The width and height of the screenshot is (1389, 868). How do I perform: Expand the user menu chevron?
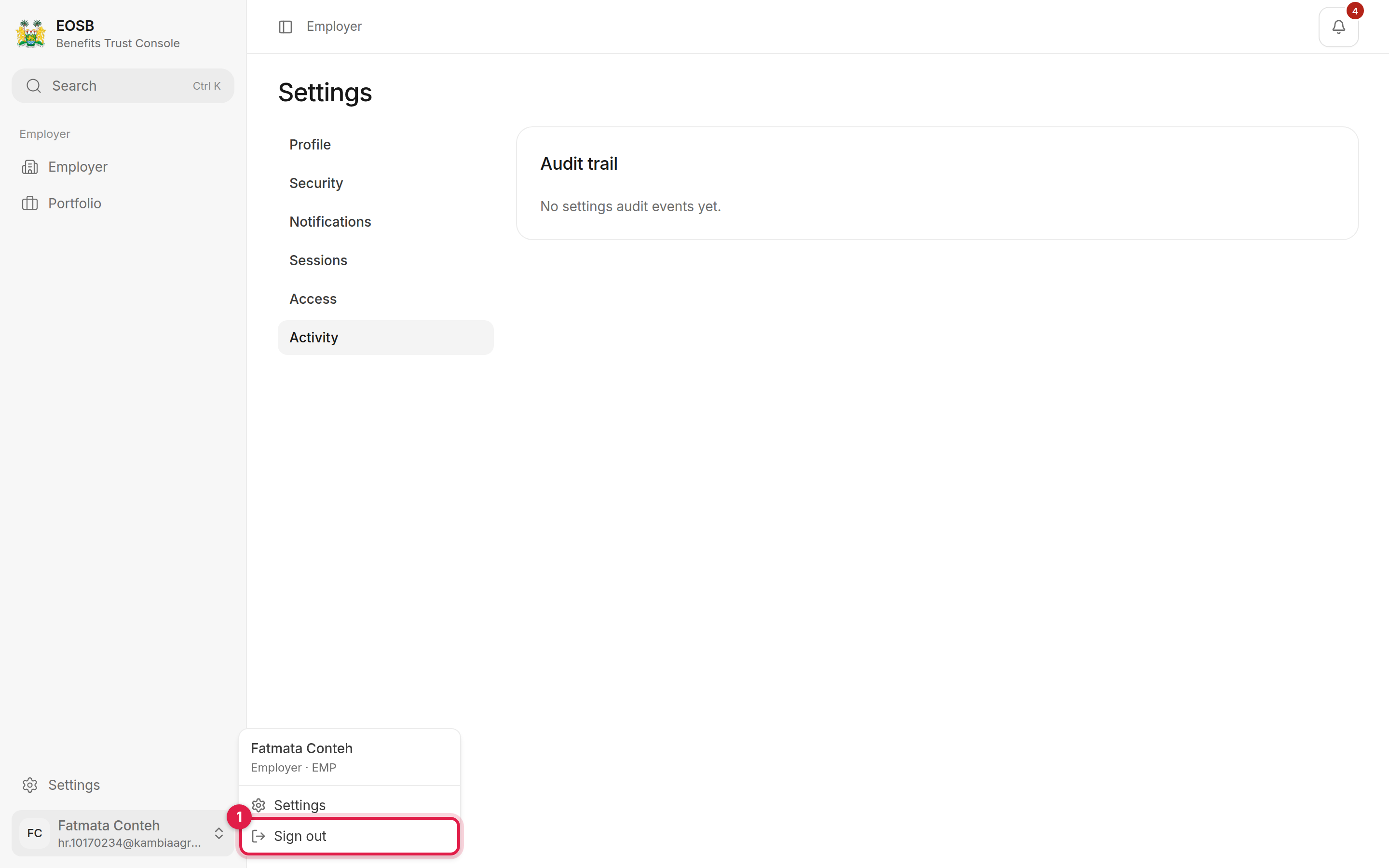218,833
